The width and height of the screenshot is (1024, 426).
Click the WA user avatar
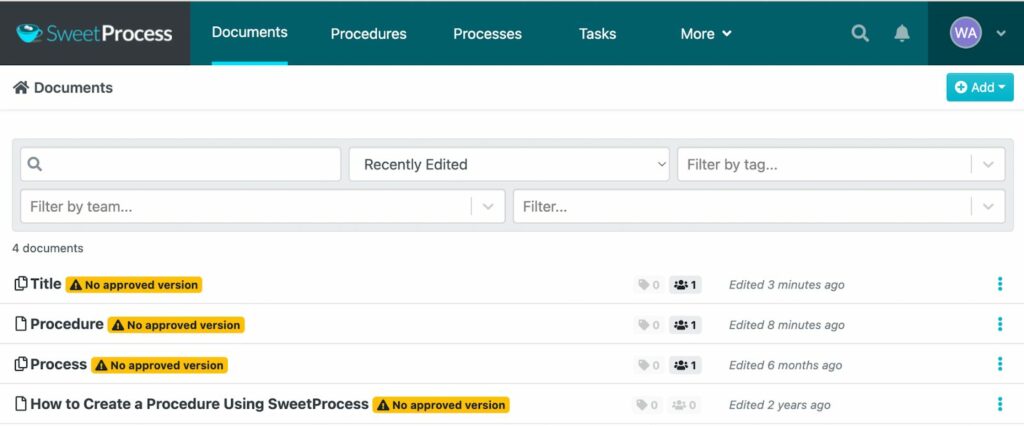965,33
